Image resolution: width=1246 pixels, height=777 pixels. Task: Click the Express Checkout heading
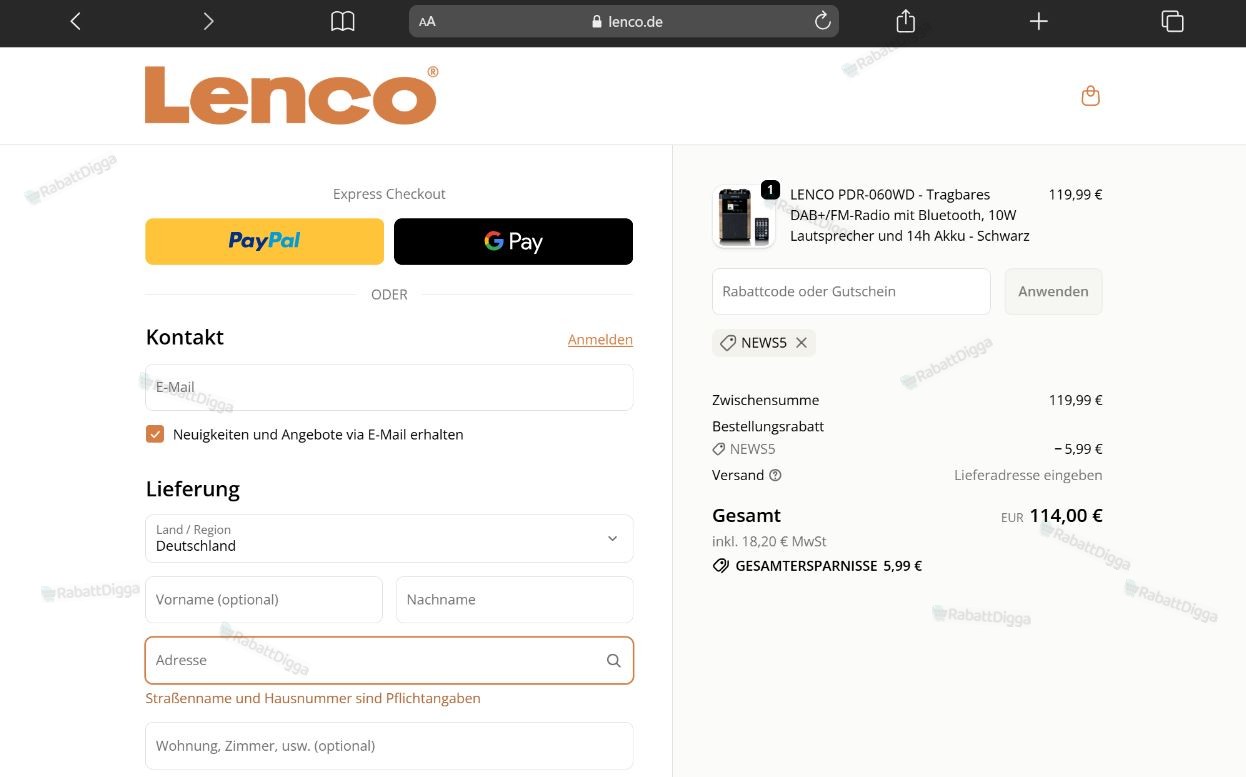click(389, 194)
